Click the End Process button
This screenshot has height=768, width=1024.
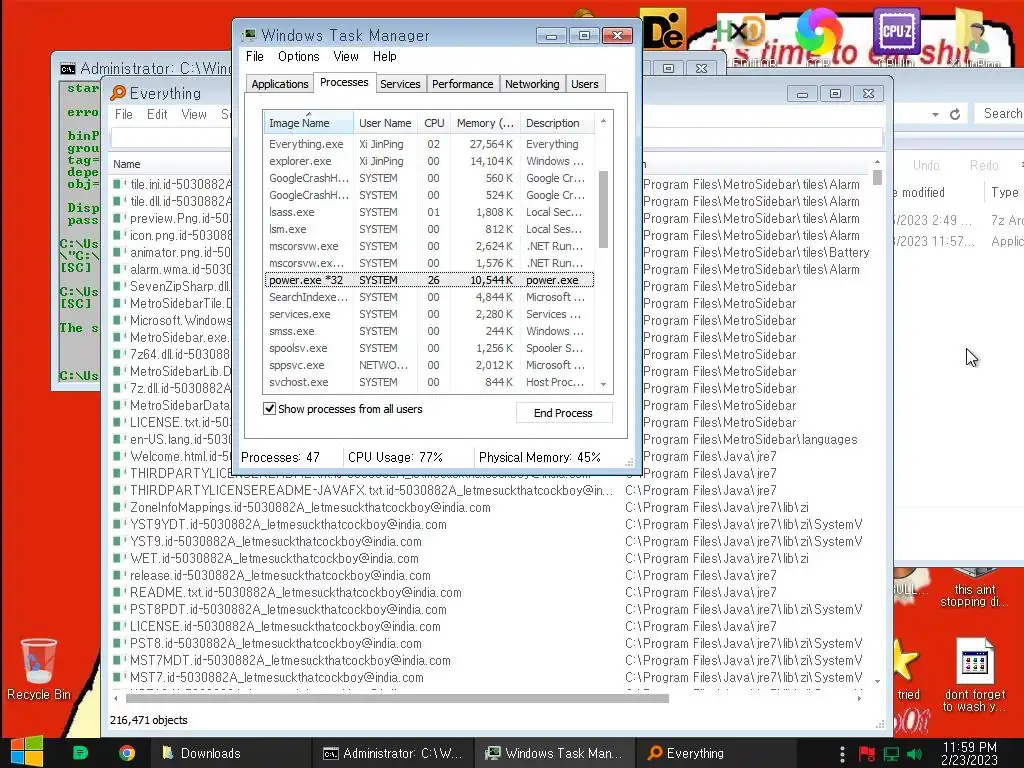pyautogui.click(x=563, y=413)
